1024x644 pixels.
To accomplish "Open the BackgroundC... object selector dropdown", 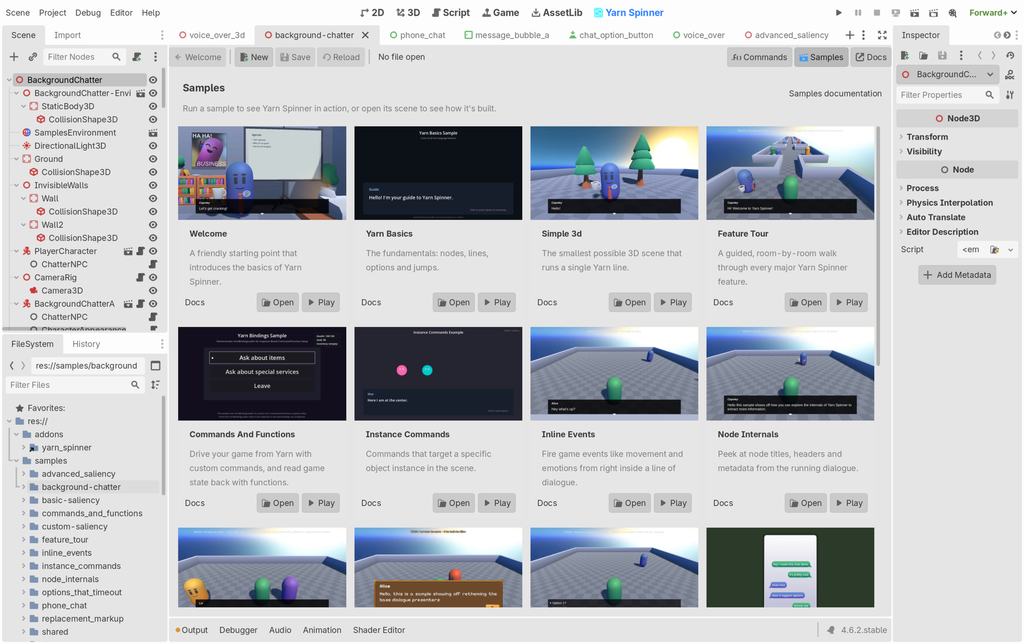I will click(x=948, y=74).
